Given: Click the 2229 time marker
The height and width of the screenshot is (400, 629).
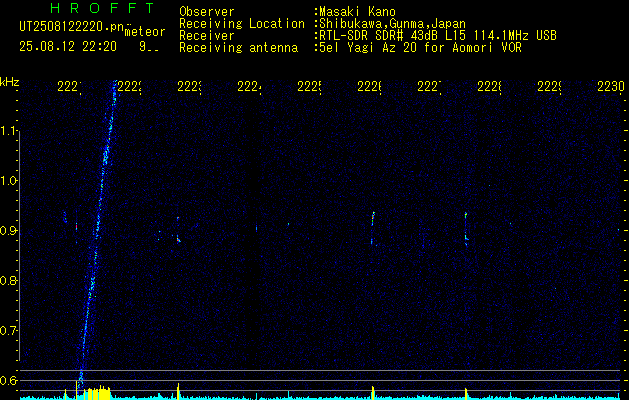Looking at the screenshot, I should click(549, 86).
